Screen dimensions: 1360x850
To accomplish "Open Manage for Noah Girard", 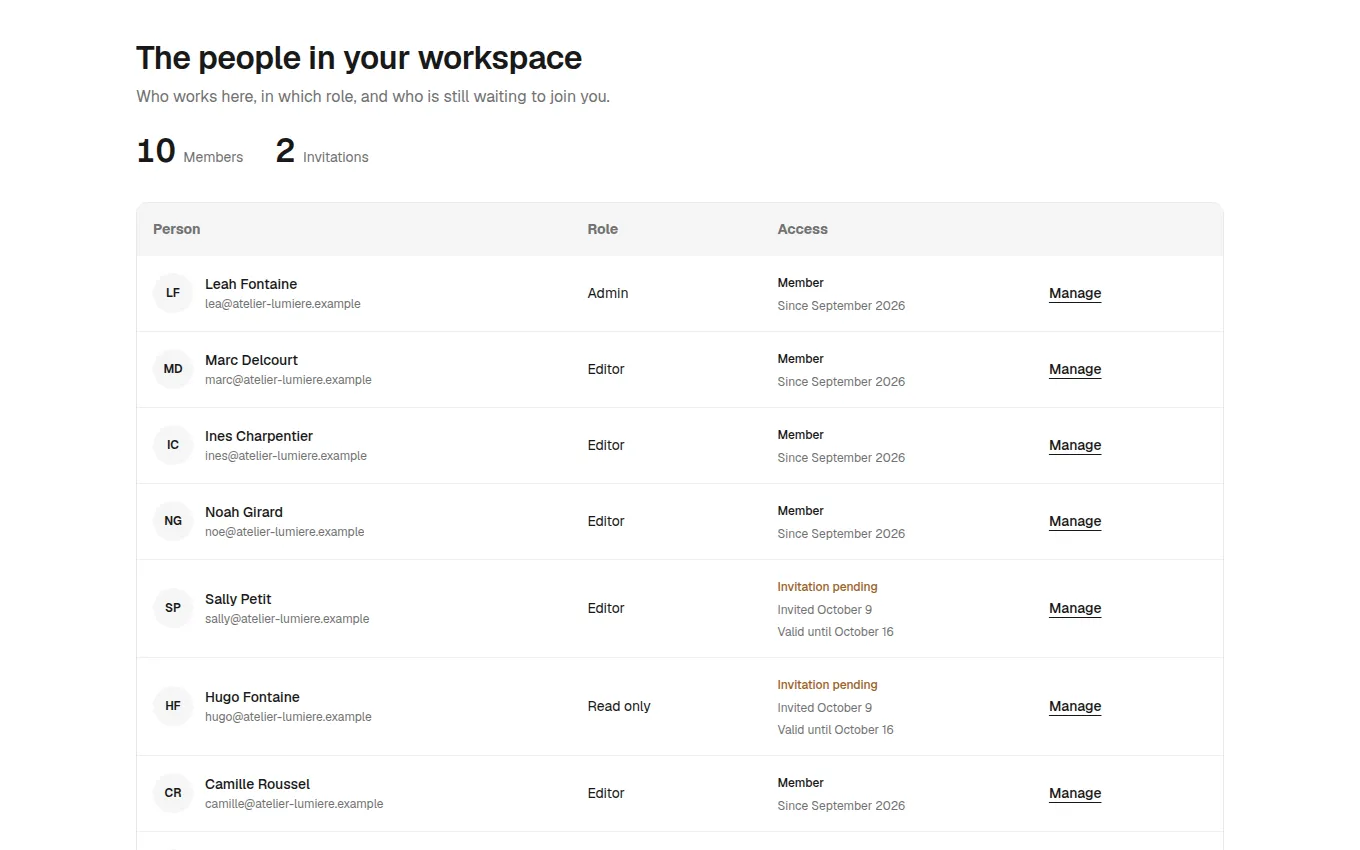I will tap(1075, 521).
